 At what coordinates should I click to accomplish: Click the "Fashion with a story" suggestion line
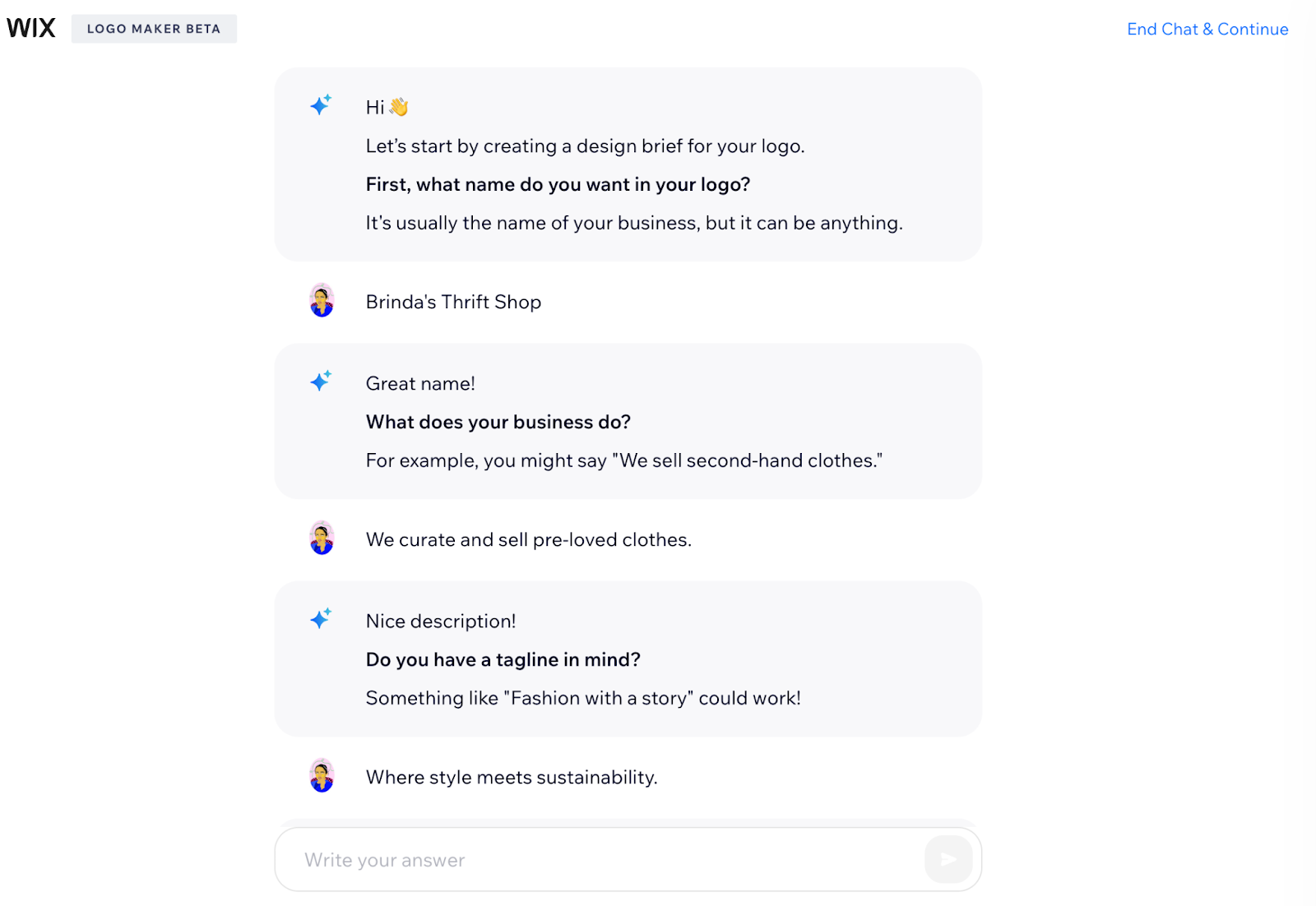pyautogui.click(x=582, y=699)
